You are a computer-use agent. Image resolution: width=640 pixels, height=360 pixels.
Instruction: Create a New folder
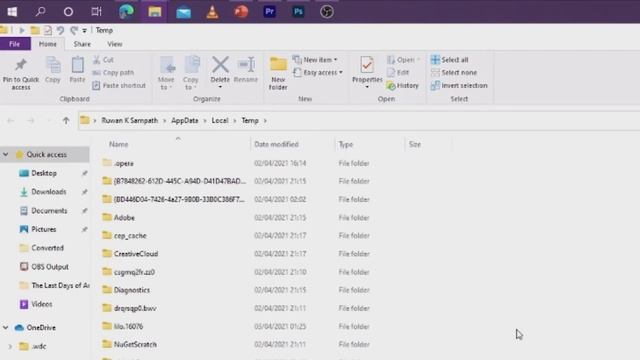(278, 73)
